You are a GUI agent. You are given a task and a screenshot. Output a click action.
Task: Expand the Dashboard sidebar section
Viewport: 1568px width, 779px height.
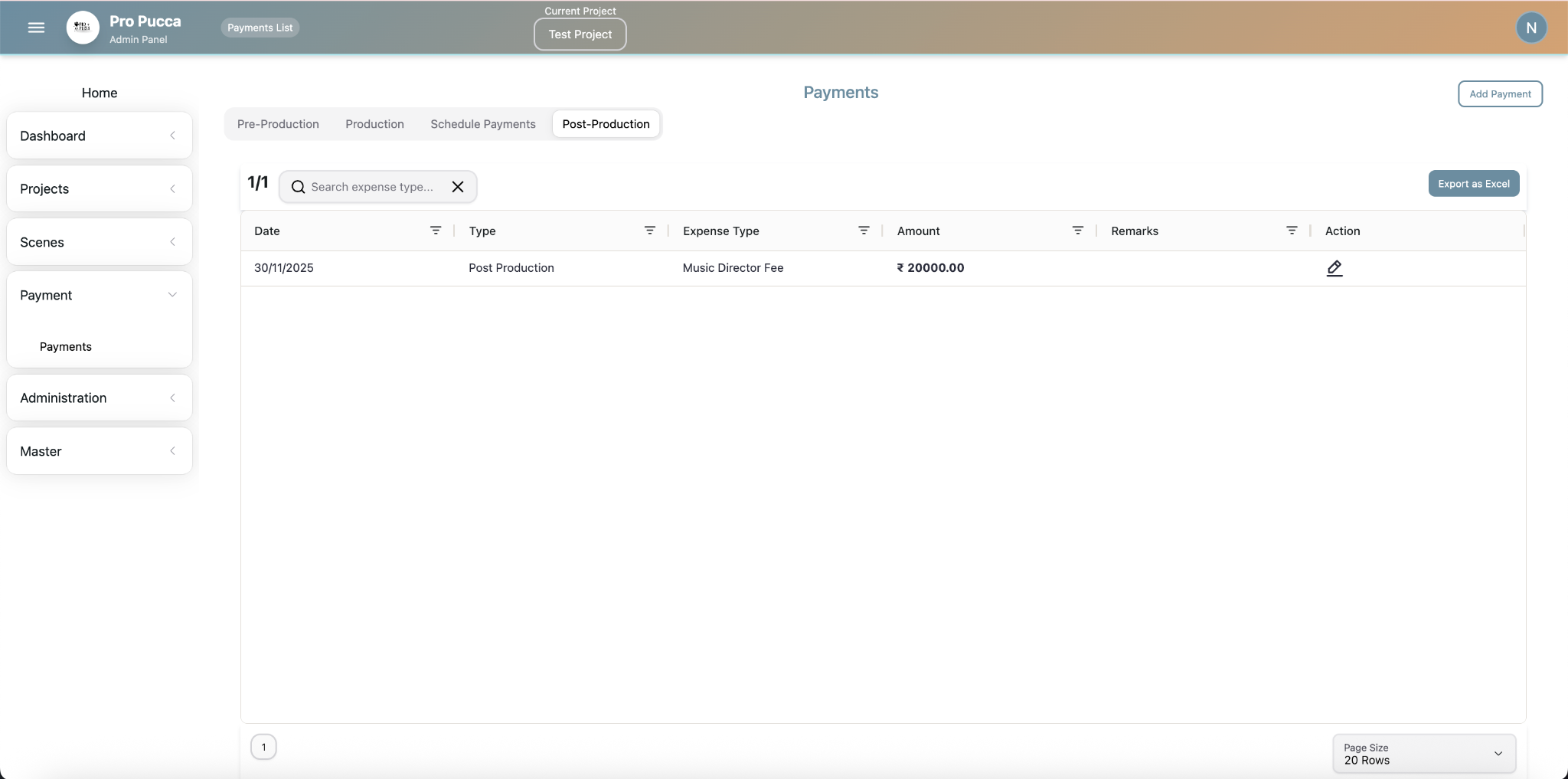pos(99,136)
